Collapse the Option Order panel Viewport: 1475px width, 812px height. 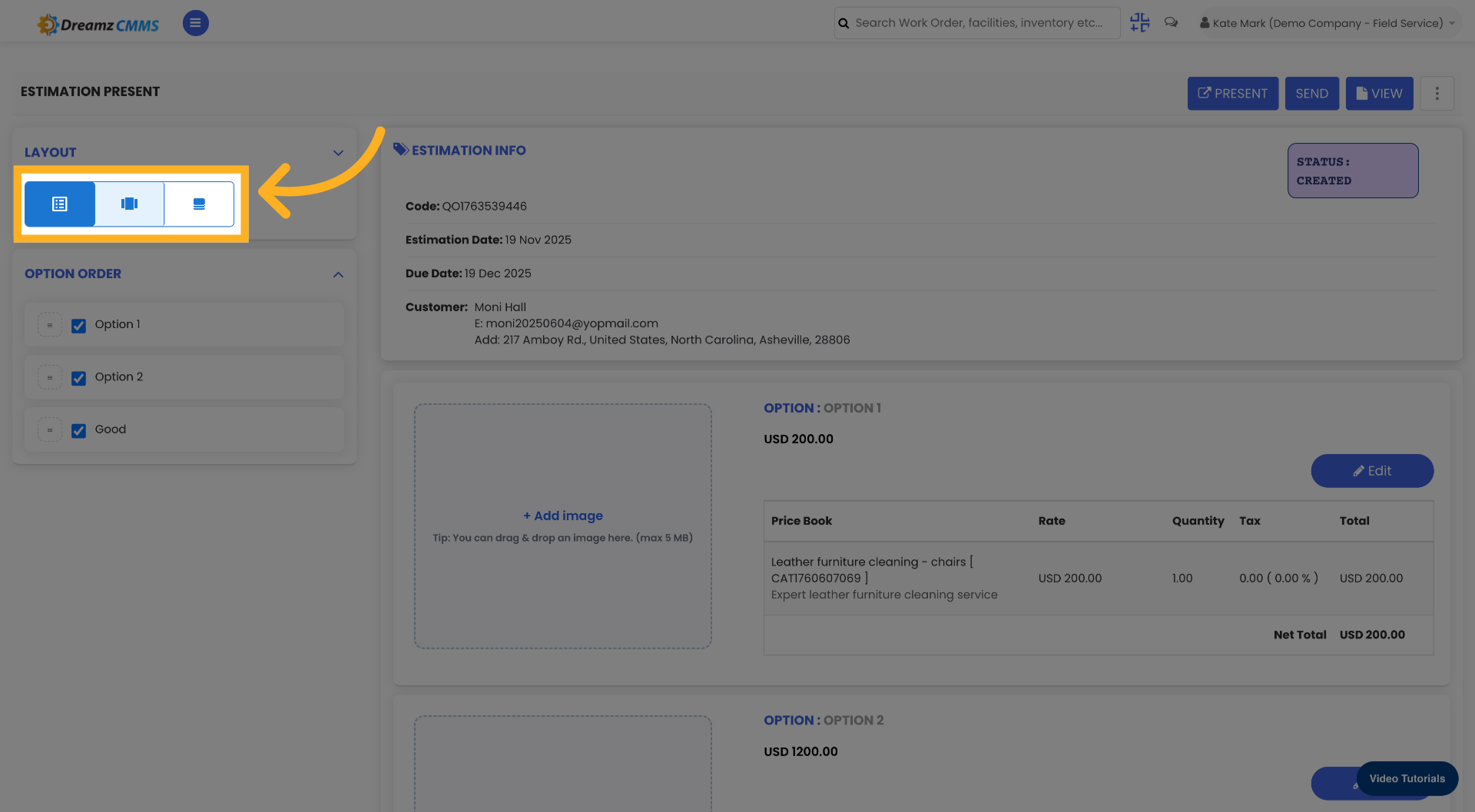click(338, 274)
